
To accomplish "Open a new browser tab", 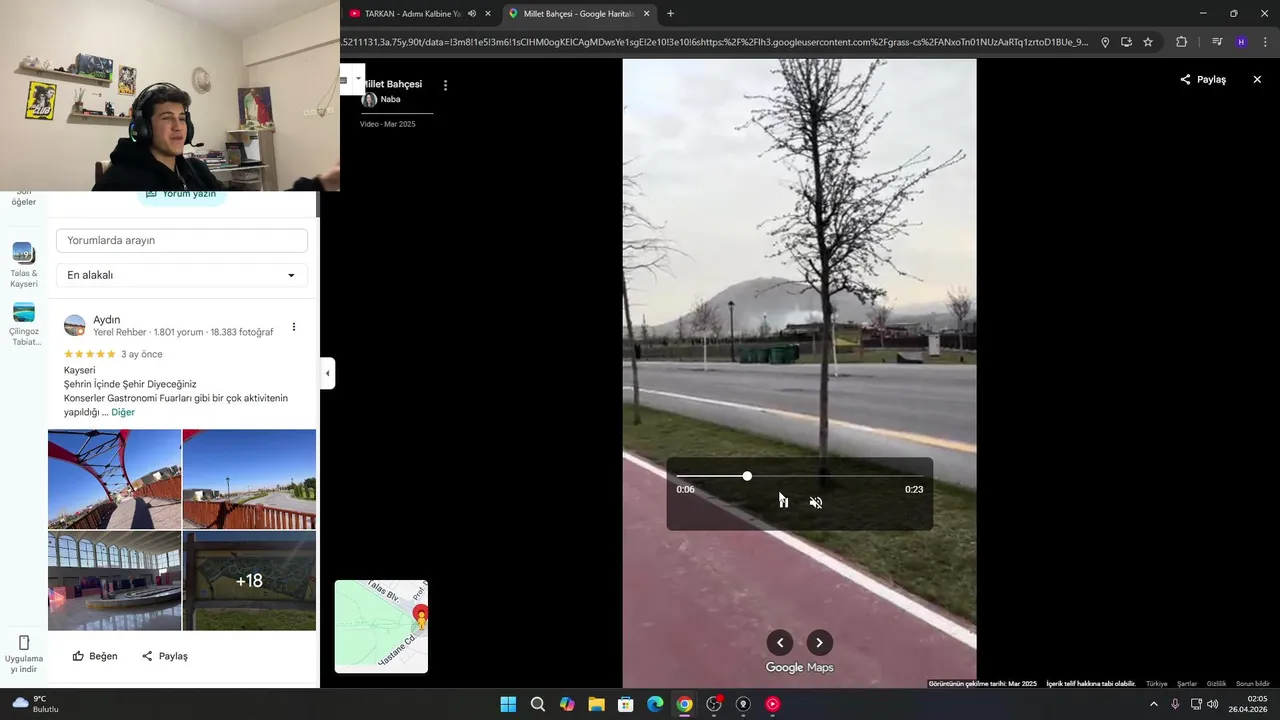I will [x=670, y=14].
